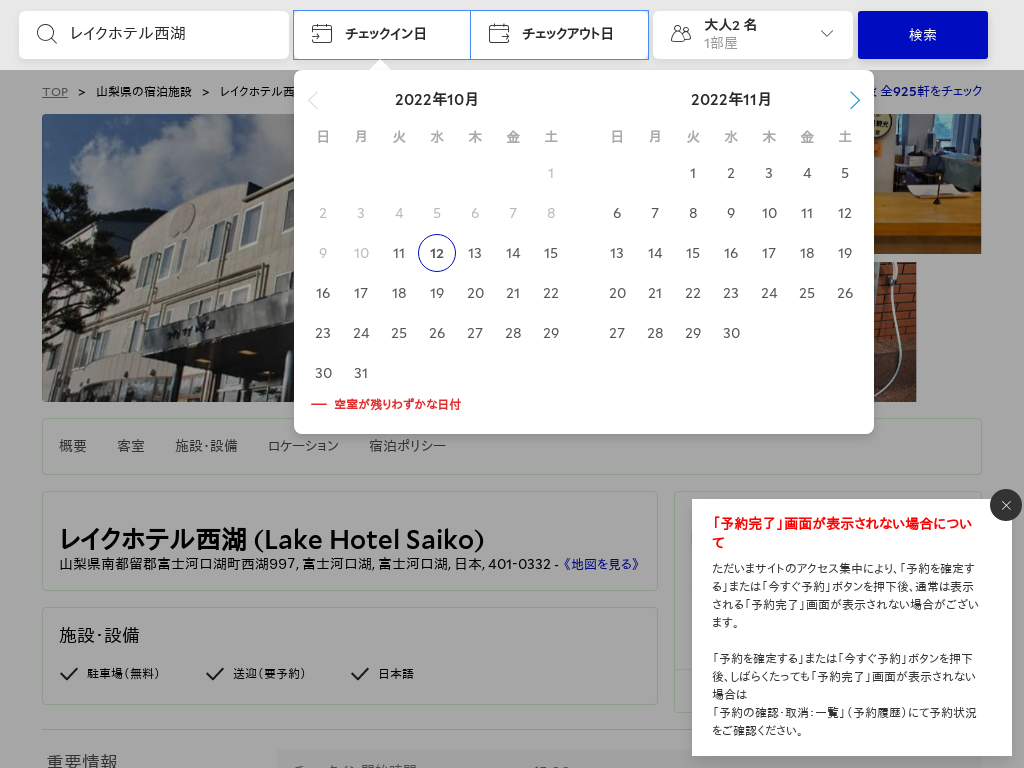1024x768 pixels.
Task: Open the TOP breadcrumb link
Action: (55, 92)
